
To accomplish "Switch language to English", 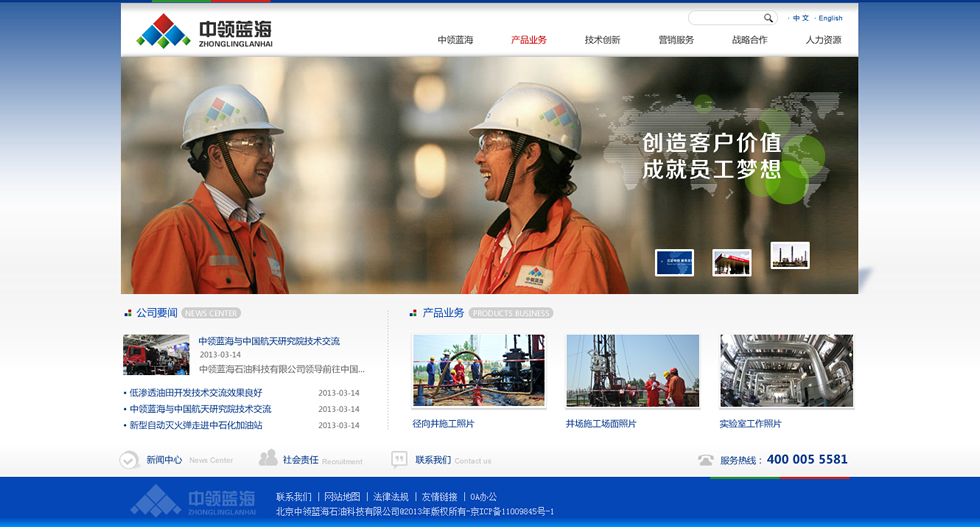I will pyautogui.click(x=830, y=18).
